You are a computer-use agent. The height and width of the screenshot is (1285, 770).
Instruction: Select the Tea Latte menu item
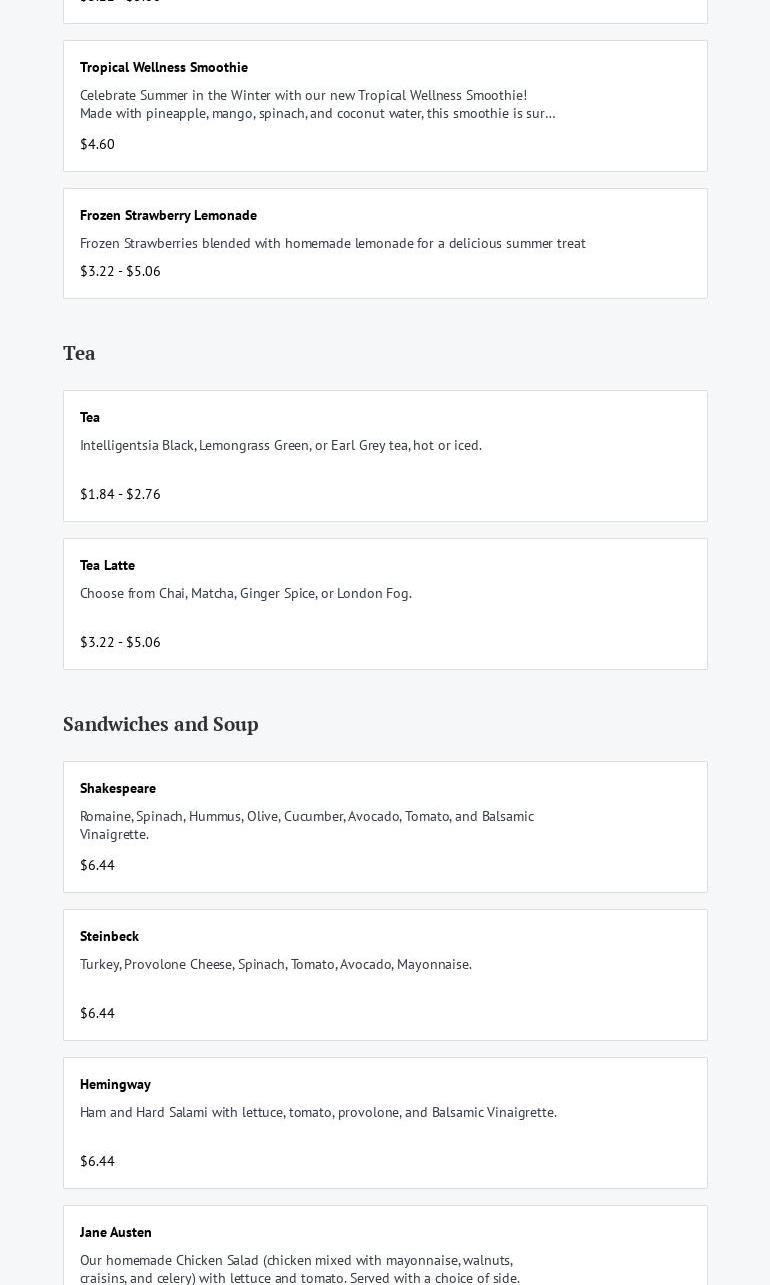[107, 565]
